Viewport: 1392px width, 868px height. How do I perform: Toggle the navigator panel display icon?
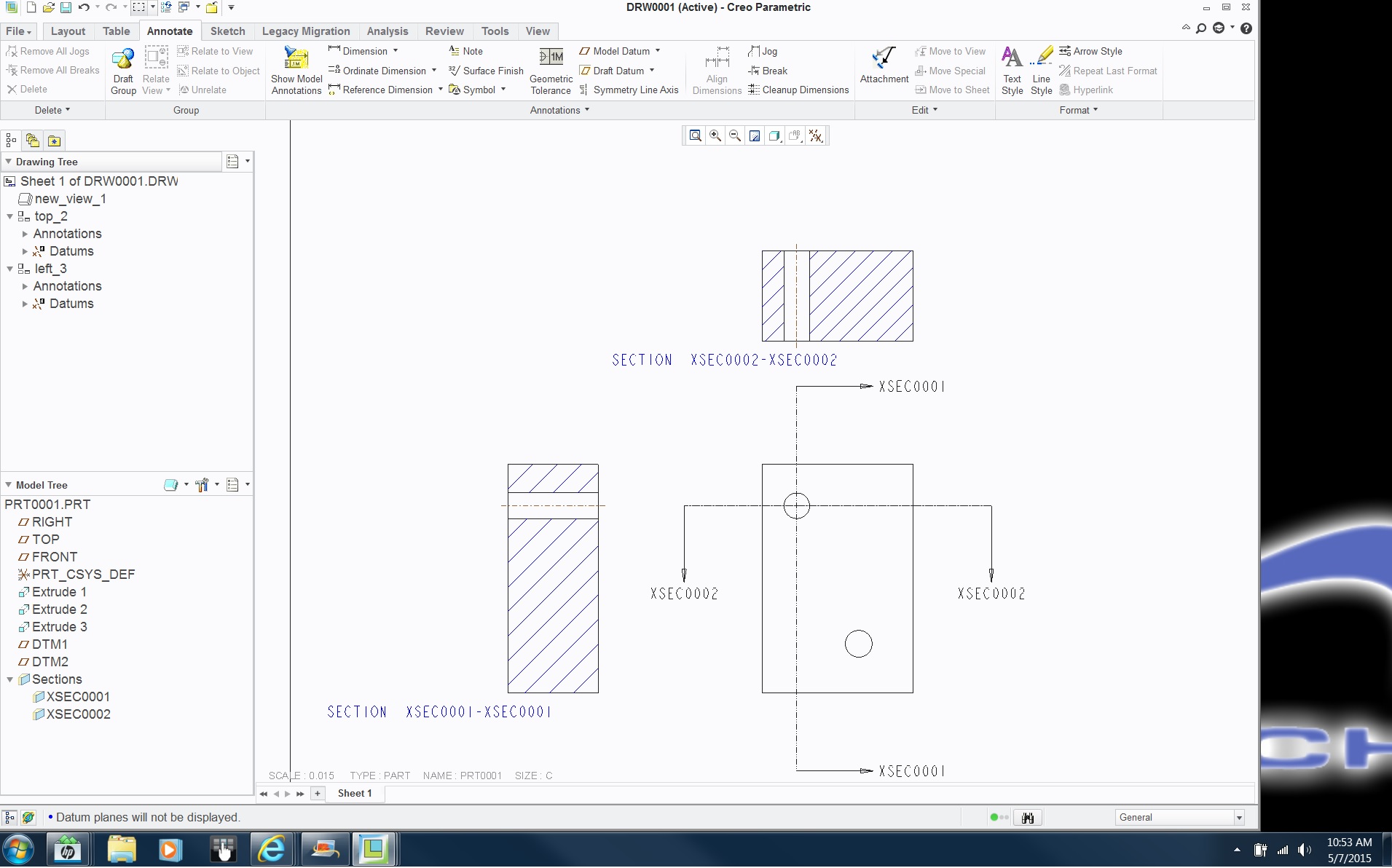coord(10,818)
